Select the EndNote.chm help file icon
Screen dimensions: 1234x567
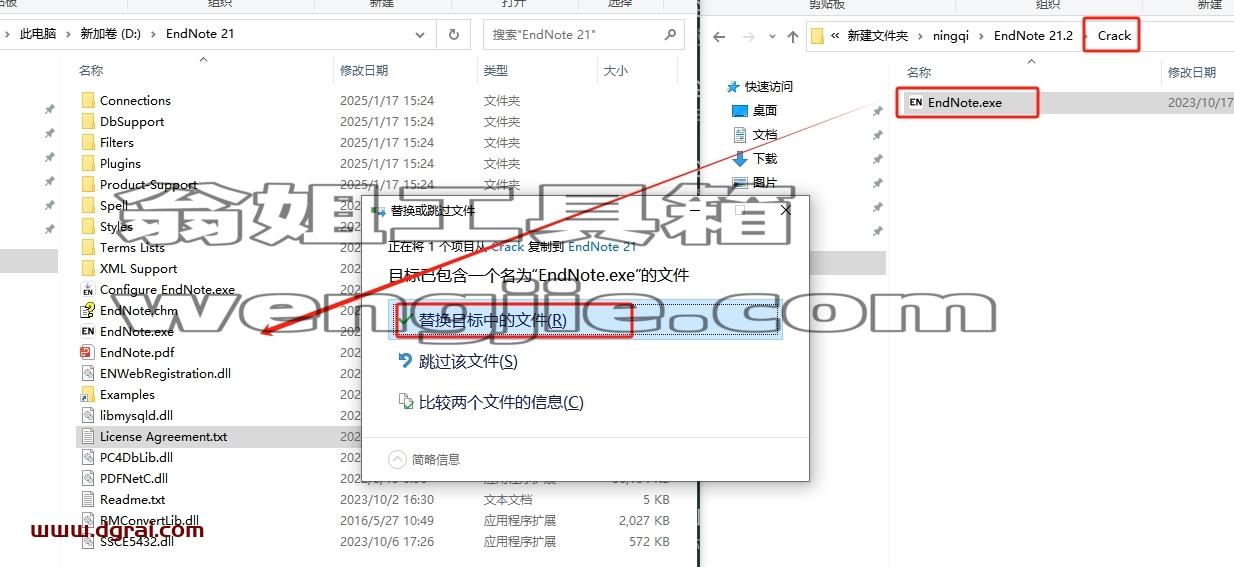88,310
